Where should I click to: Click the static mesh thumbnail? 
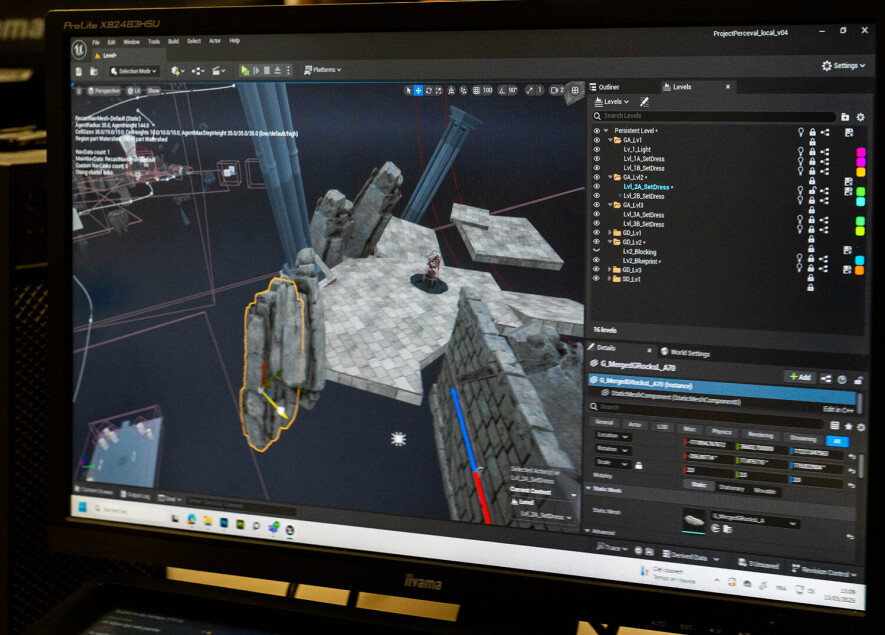point(693,519)
